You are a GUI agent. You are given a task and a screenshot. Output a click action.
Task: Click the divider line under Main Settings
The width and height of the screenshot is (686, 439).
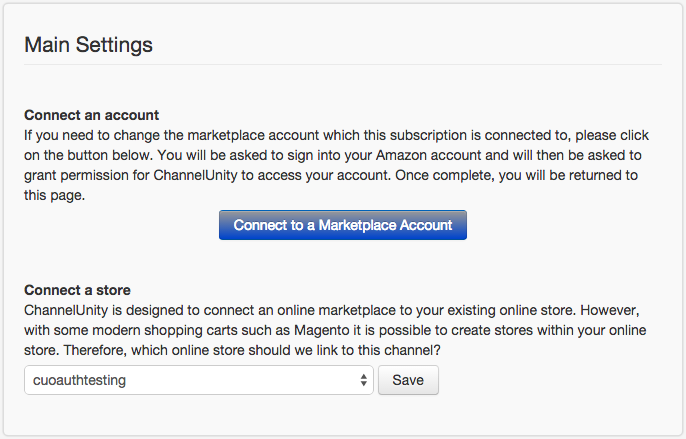(x=343, y=65)
